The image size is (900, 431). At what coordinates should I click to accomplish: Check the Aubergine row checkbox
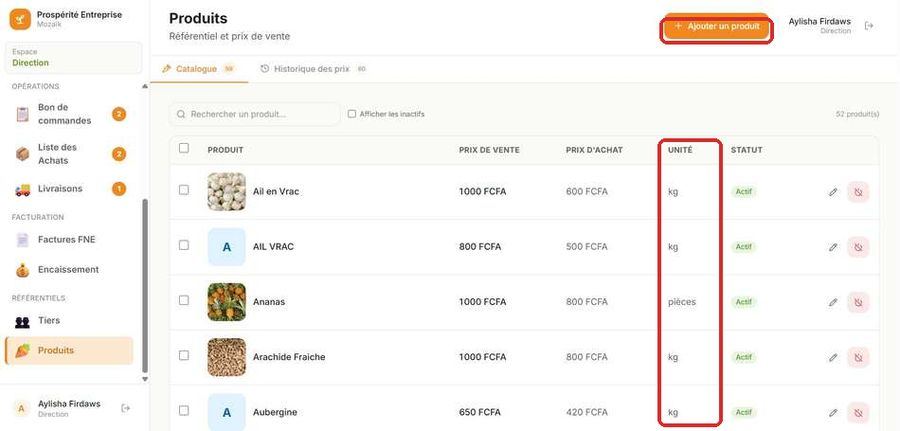coord(184,410)
